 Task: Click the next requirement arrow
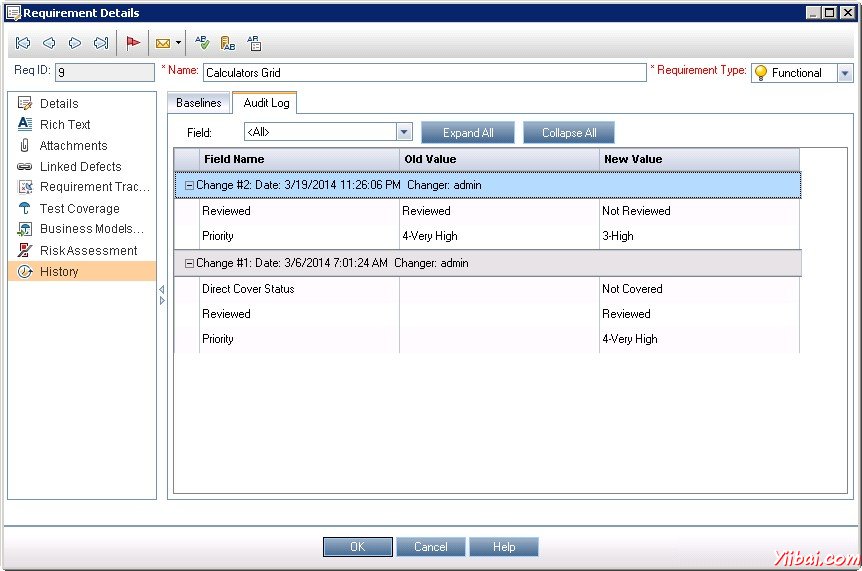[75, 43]
